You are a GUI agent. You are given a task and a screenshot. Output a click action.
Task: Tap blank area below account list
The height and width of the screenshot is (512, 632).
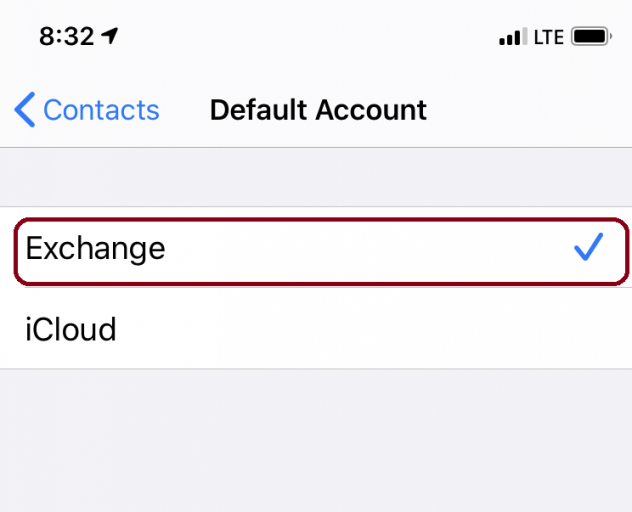(x=316, y=440)
